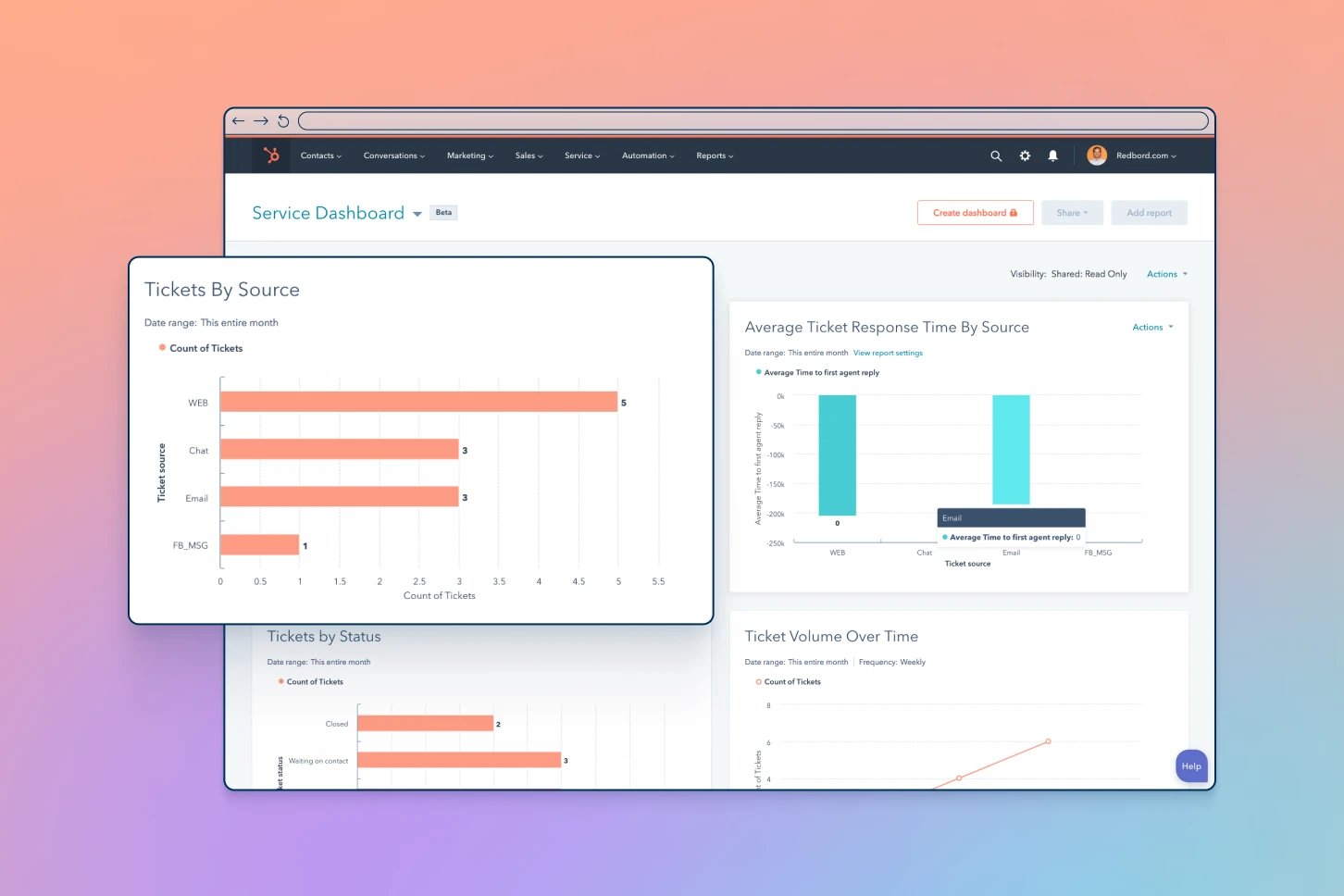Open the Automation menu
This screenshot has height=896, width=1344.
click(648, 156)
